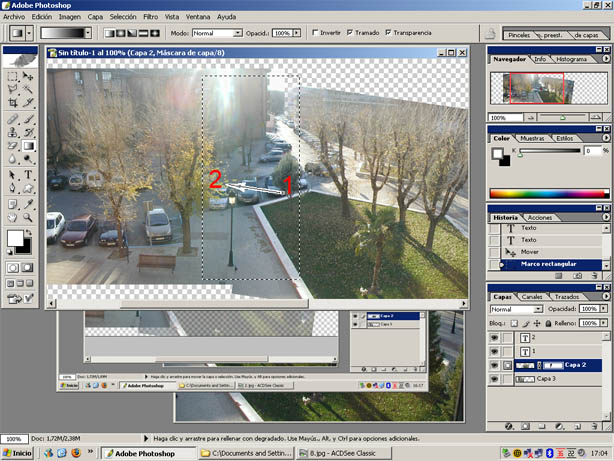Screen dimensions: 614x461
Task: Click the Jump to ImageReady icon
Action: pyautogui.click(x=15, y=299)
